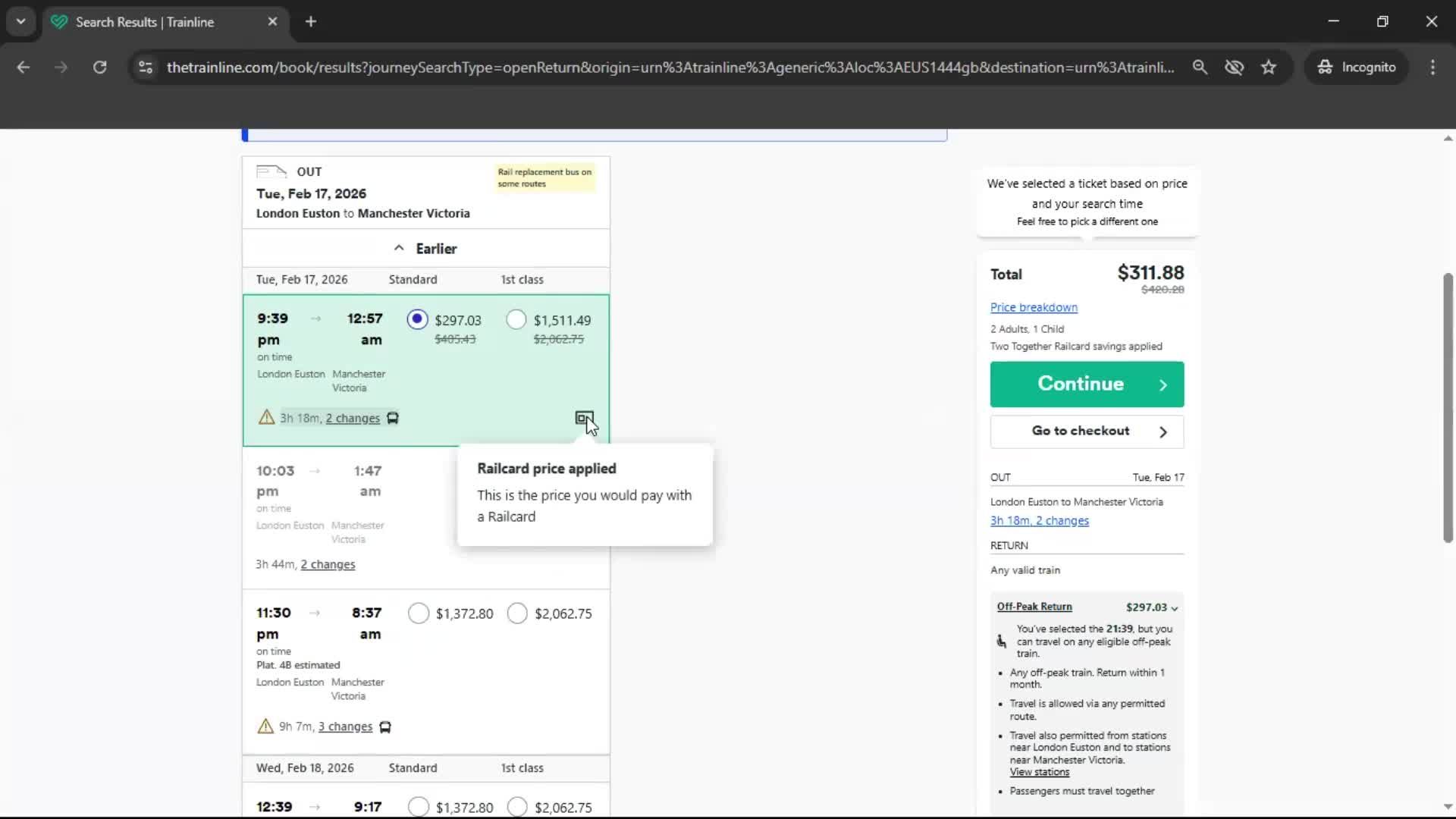Click the bus icon next to 2 changes
The width and height of the screenshot is (1456, 819).
(x=393, y=418)
